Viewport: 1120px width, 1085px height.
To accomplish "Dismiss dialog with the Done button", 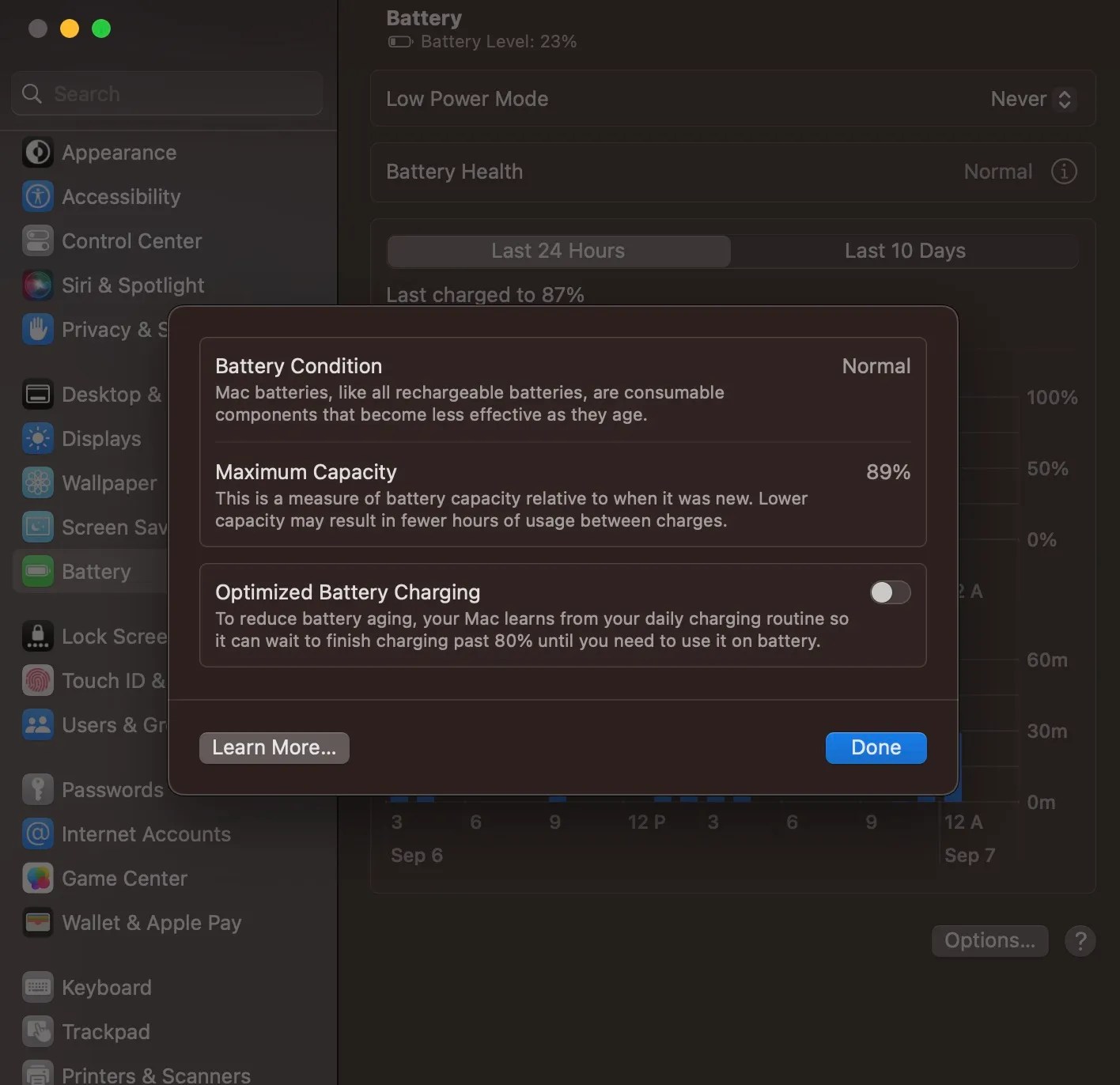I will [876, 747].
